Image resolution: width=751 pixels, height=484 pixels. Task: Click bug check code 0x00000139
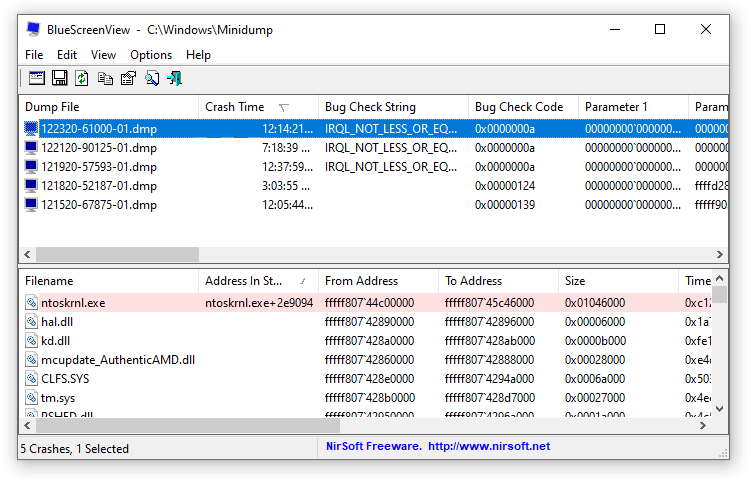click(505, 205)
